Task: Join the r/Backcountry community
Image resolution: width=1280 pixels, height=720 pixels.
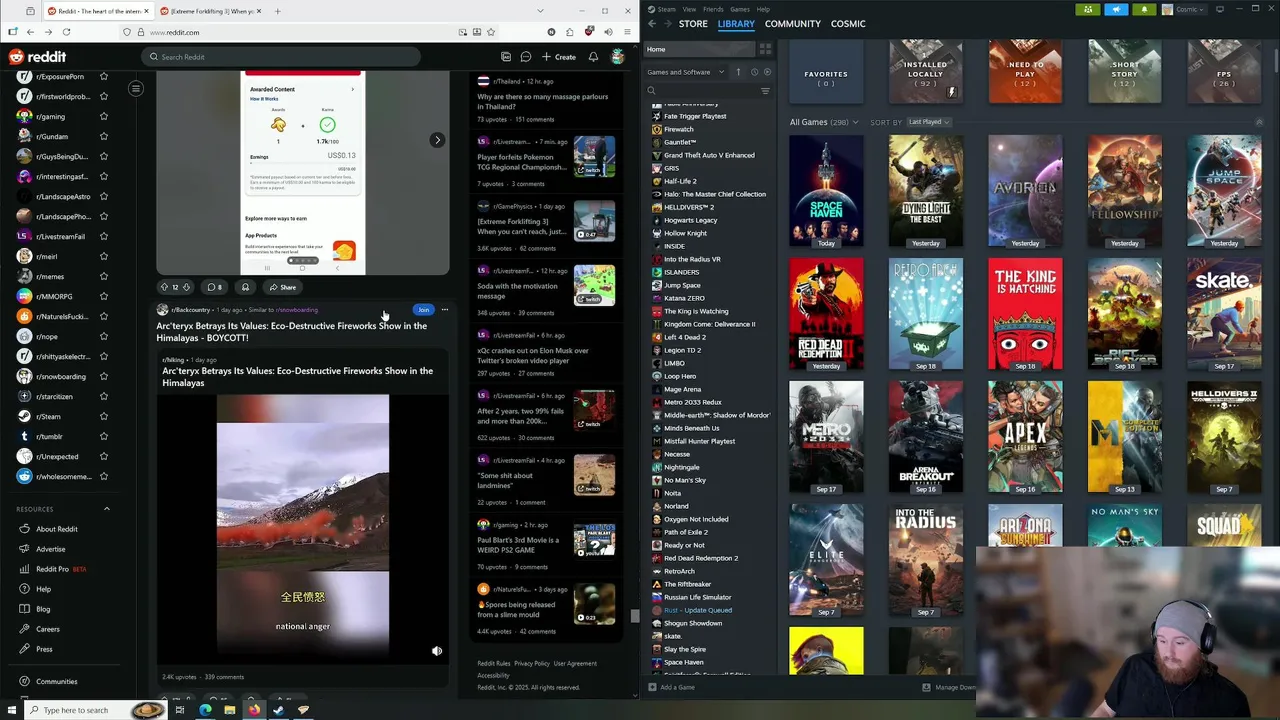Action: pyautogui.click(x=424, y=310)
